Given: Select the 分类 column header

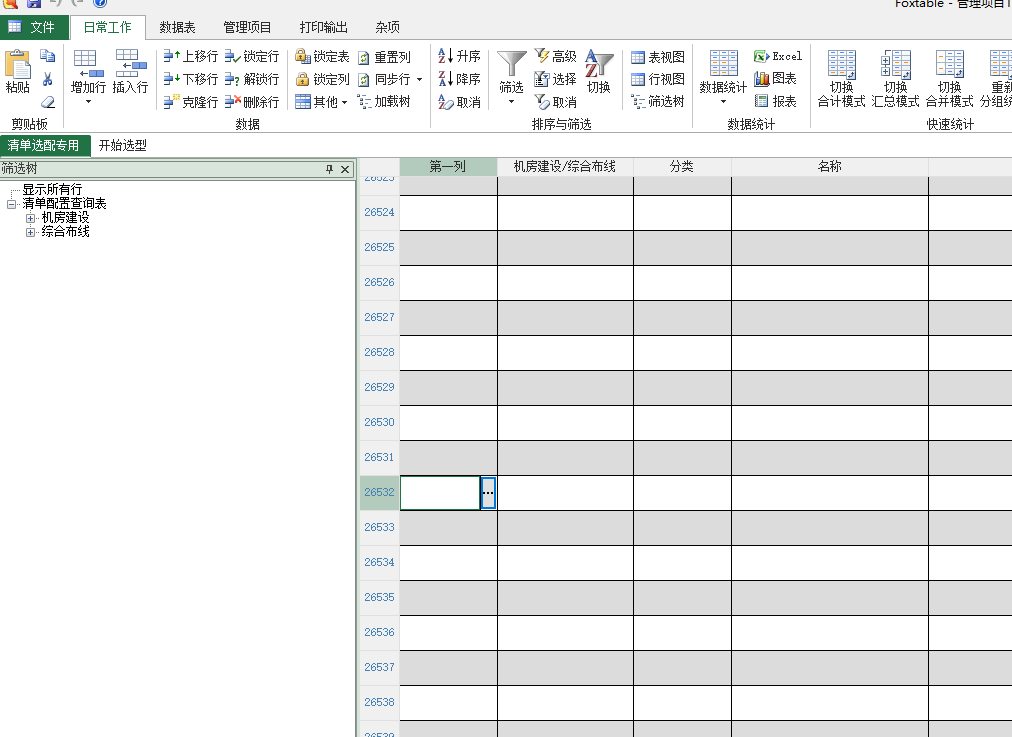Looking at the screenshot, I should pyautogui.click(x=682, y=167).
